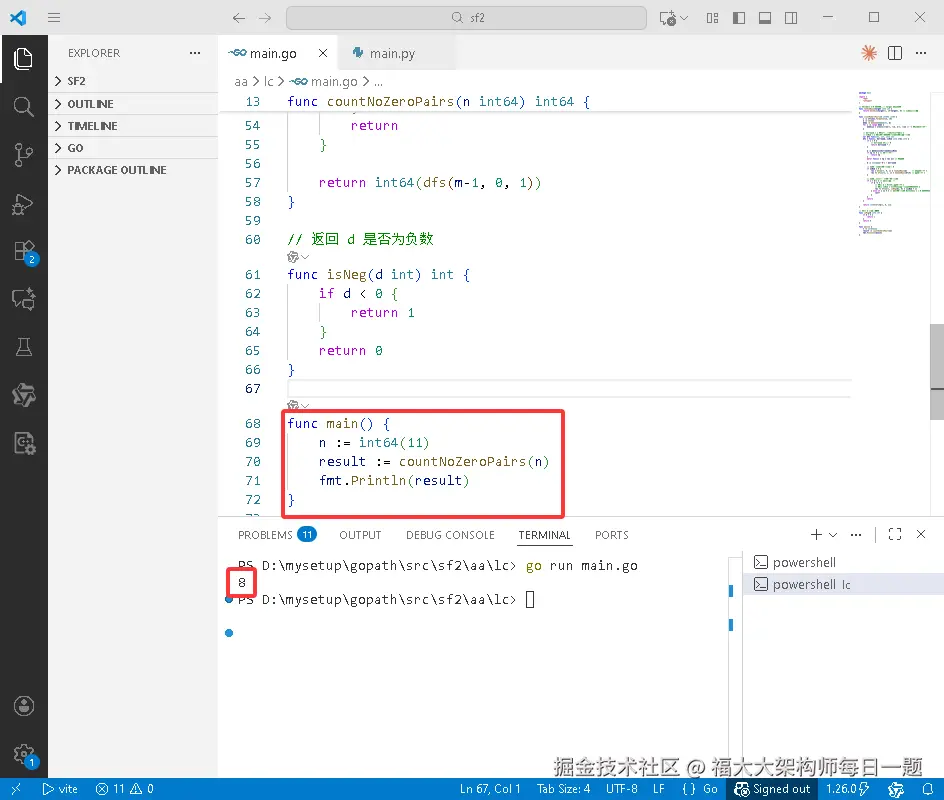Open the Testing flask view
The image size is (944, 800).
click(23, 347)
